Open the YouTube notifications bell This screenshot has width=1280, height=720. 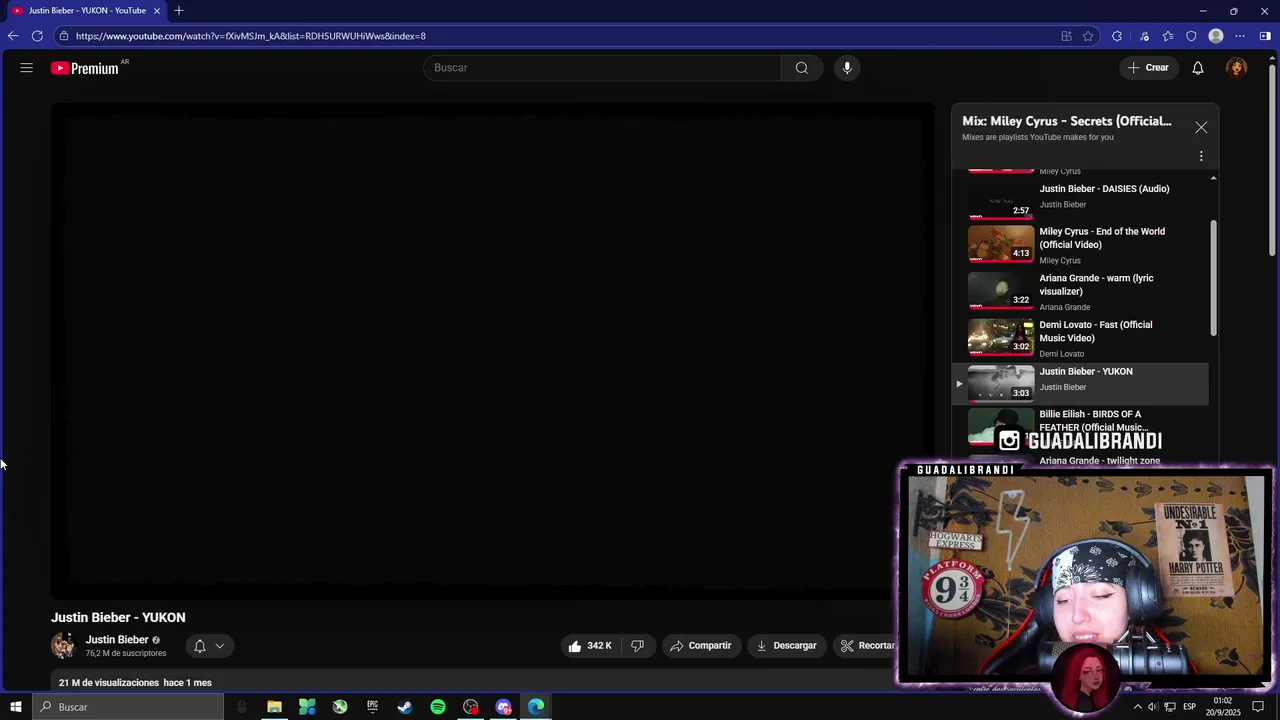point(1198,68)
